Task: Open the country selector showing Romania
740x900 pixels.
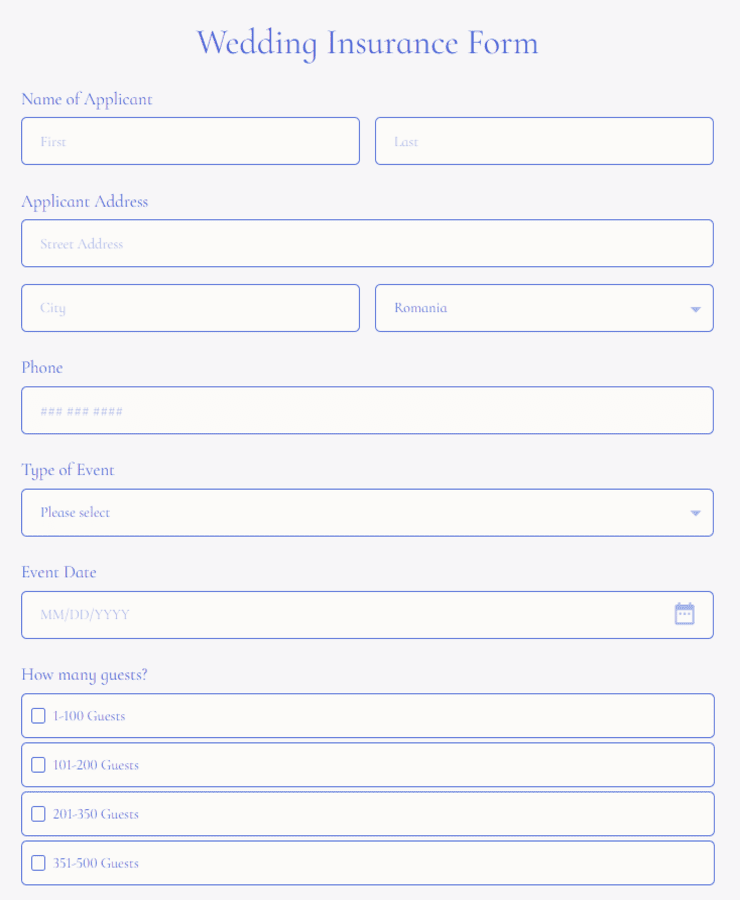Action: click(530, 308)
